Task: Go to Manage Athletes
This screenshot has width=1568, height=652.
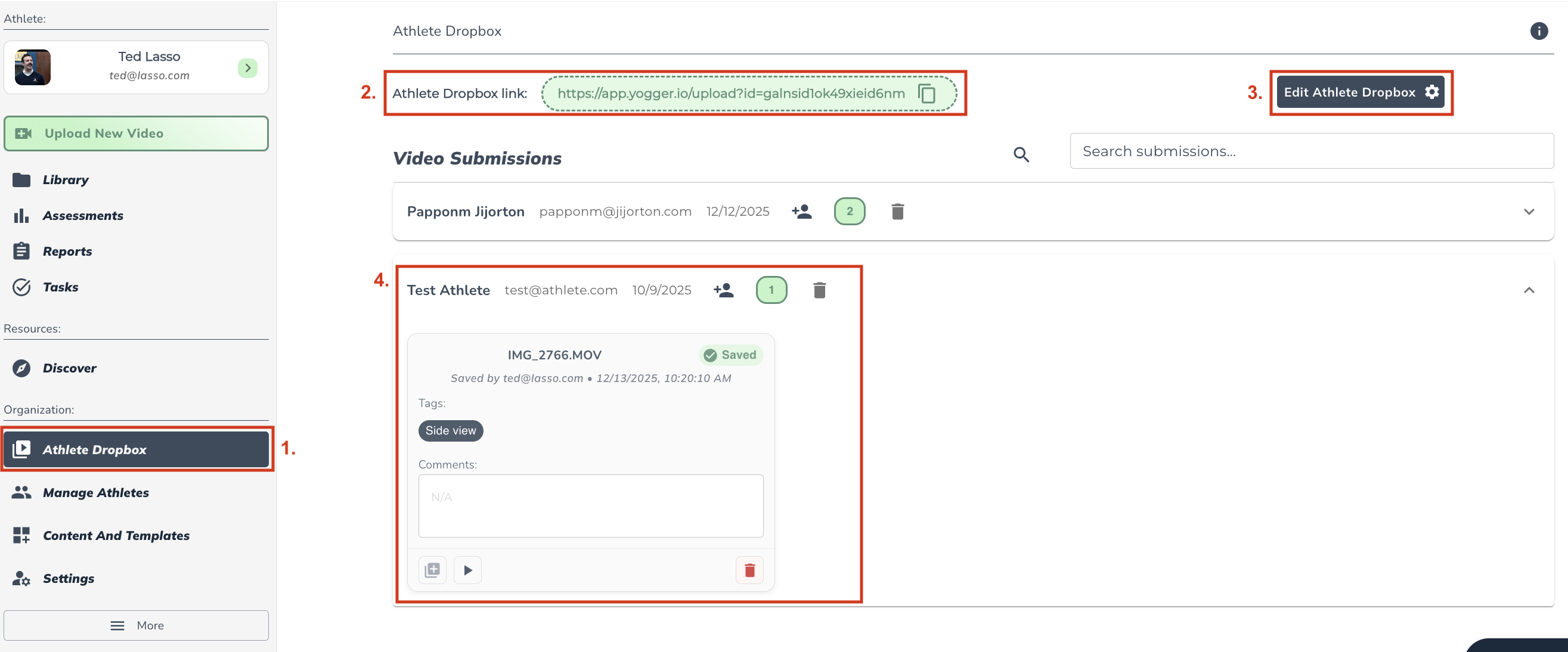Action: pos(95,492)
